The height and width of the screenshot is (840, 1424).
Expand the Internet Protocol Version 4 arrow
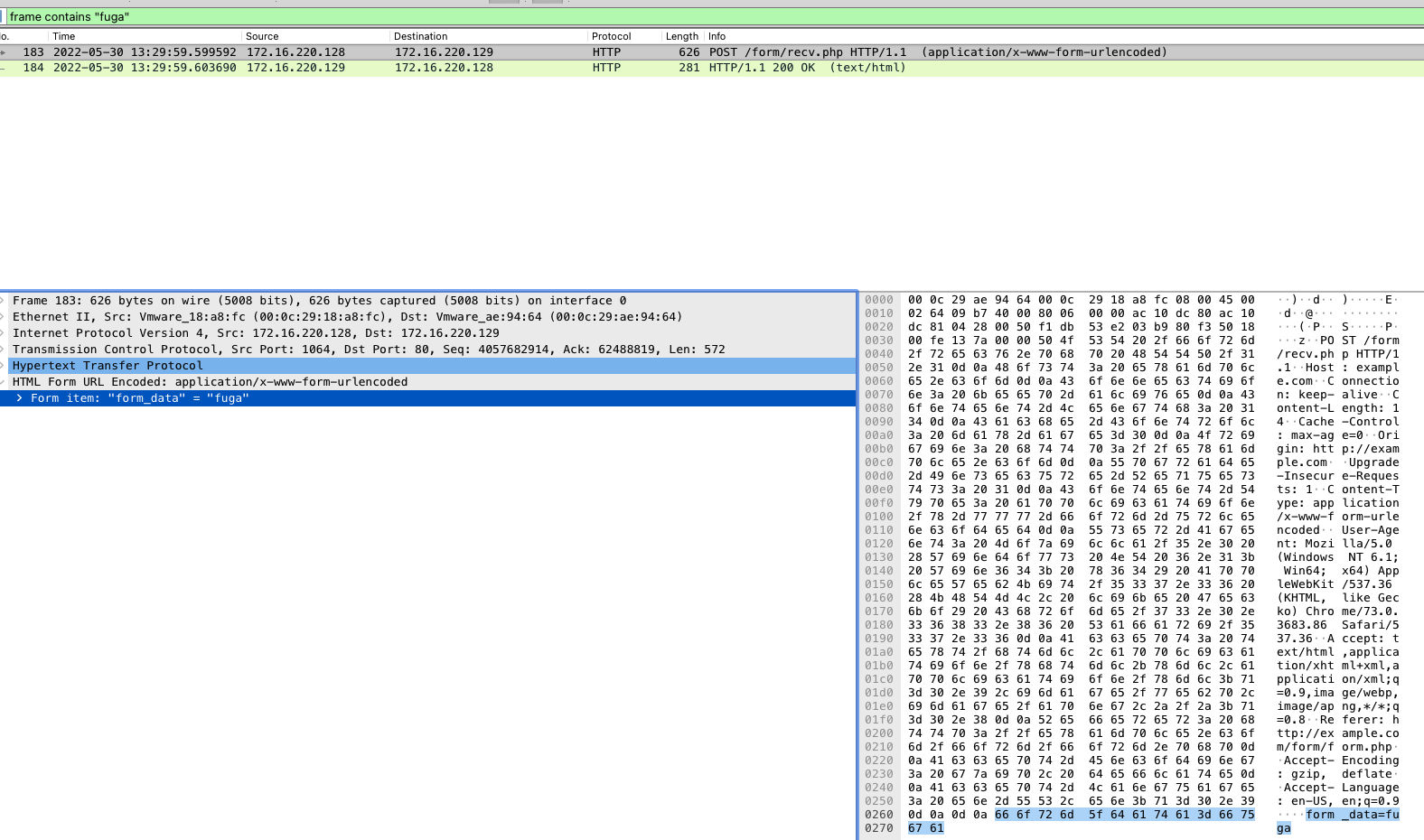[x=4, y=333]
